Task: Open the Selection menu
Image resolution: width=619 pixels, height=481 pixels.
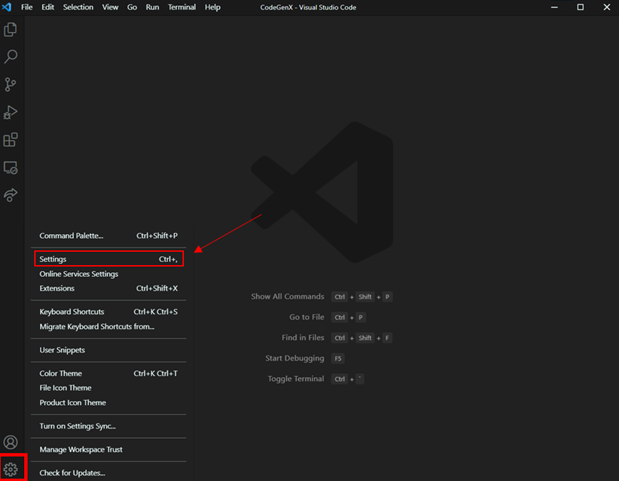Action: 78,7
